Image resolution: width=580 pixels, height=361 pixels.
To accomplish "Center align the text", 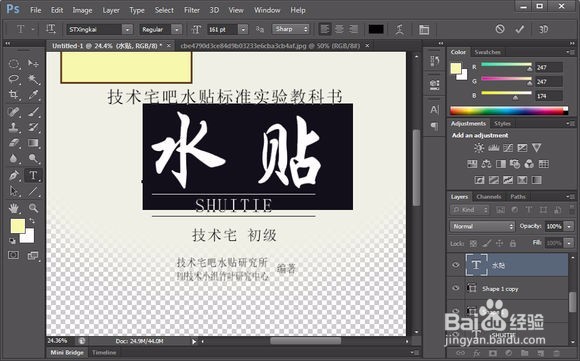I will click(339, 29).
